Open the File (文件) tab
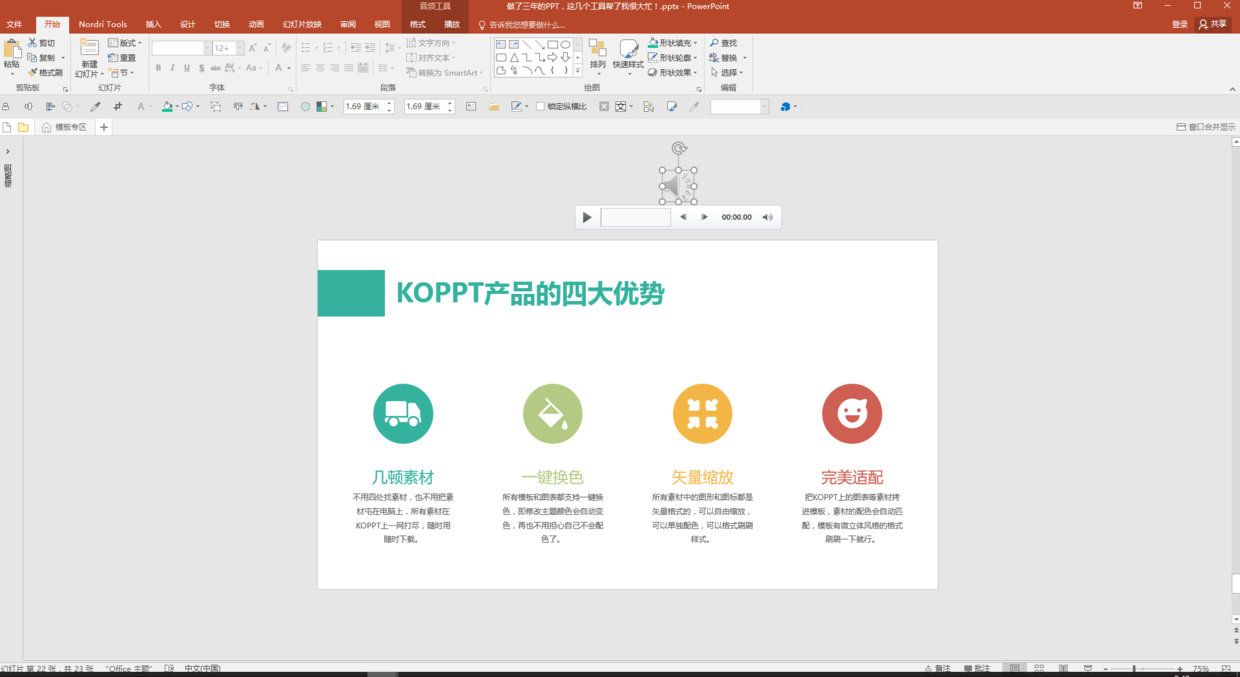Screen dimensions: 1240x677 point(14,24)
